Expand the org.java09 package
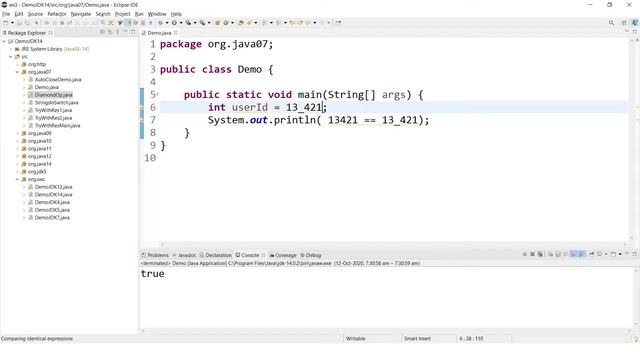This screenshot has width=640, height=360. click(18, 133)
